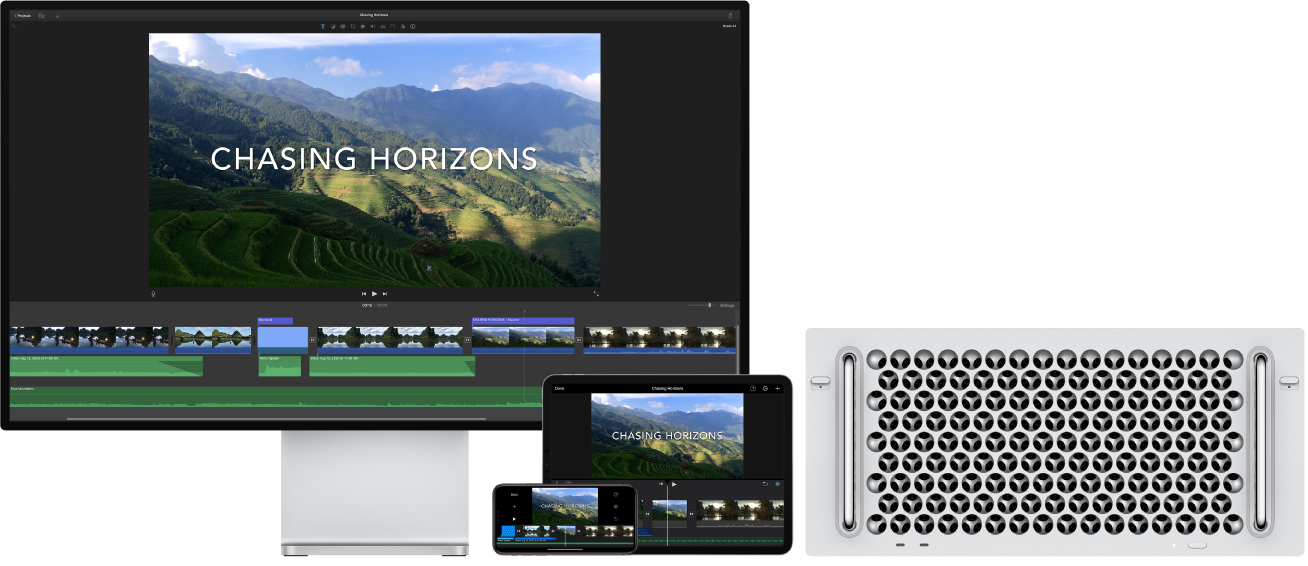1308x566 pixels.
Task: Tap Done in the iPad iMovie window
Action: 560,388
